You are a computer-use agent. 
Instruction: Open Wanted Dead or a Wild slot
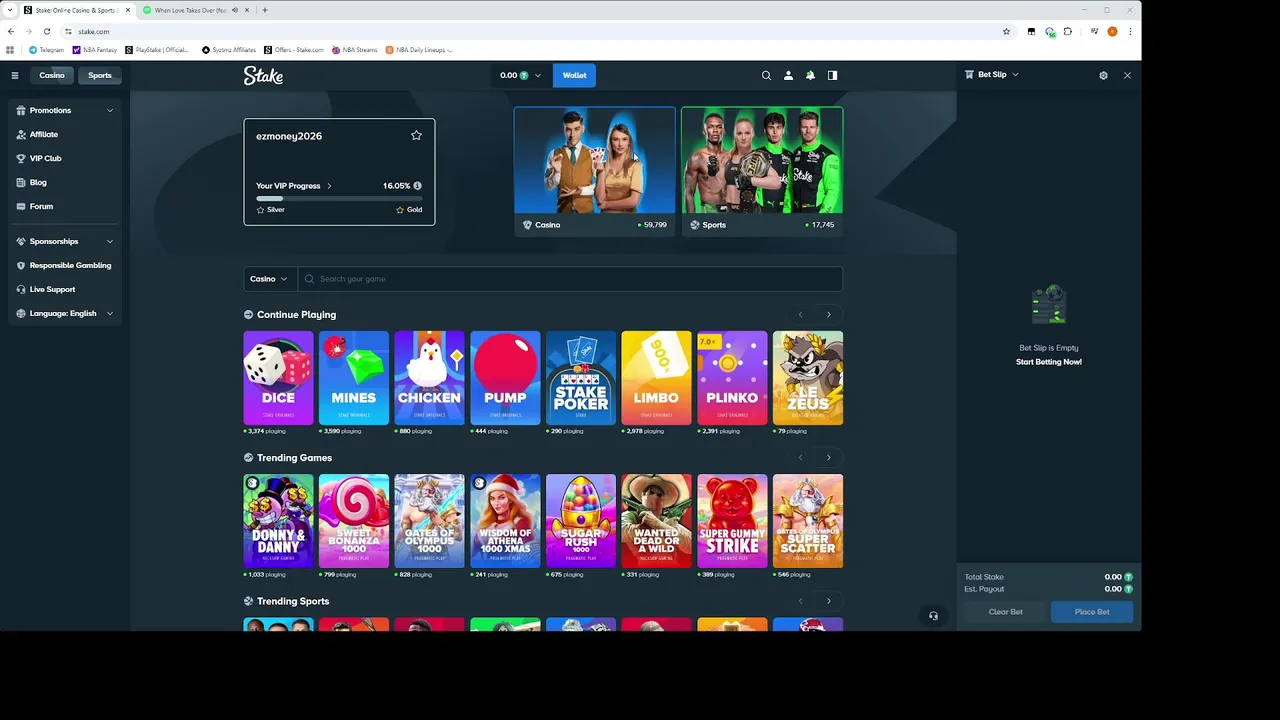[x=656, y=521]
